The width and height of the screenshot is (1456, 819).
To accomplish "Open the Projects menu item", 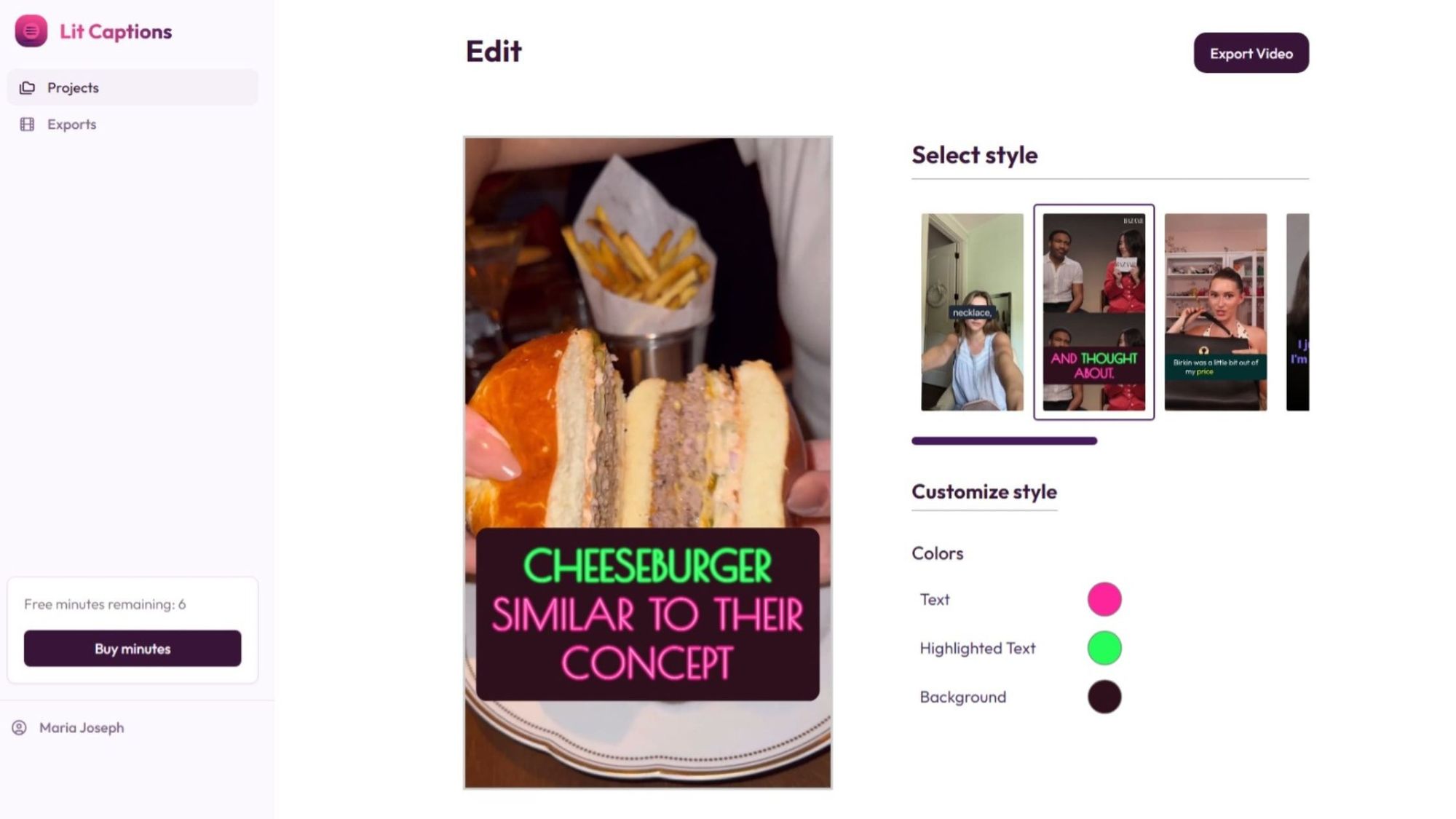I will point(132,87).
